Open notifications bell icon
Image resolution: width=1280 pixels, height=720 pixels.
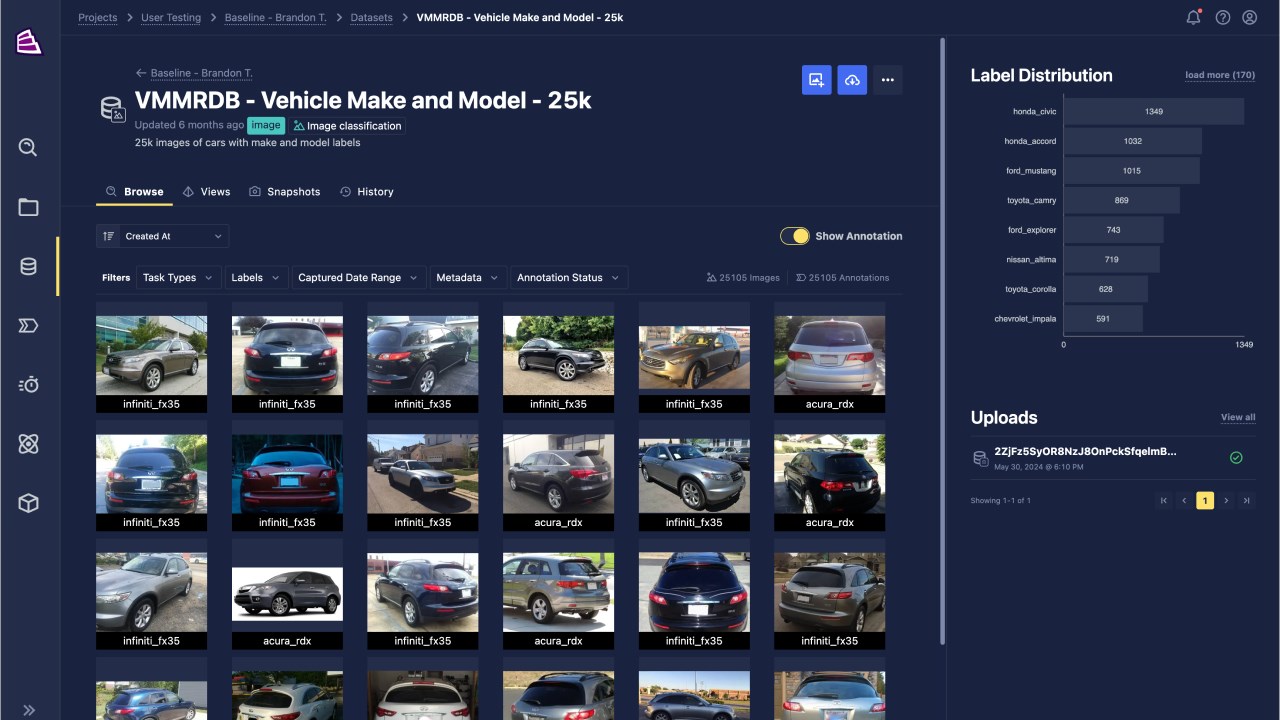coord(1193,17)
